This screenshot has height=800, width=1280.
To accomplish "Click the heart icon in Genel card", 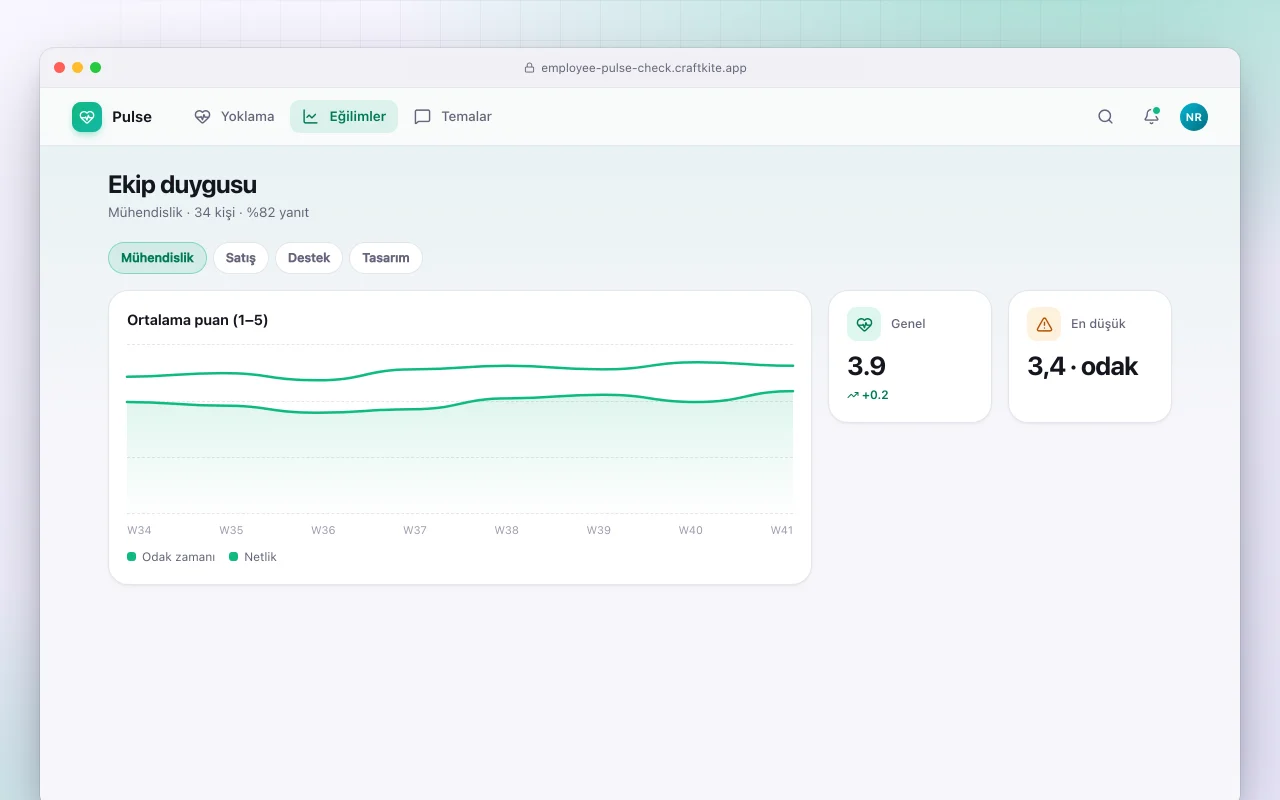I will point(864,324).
